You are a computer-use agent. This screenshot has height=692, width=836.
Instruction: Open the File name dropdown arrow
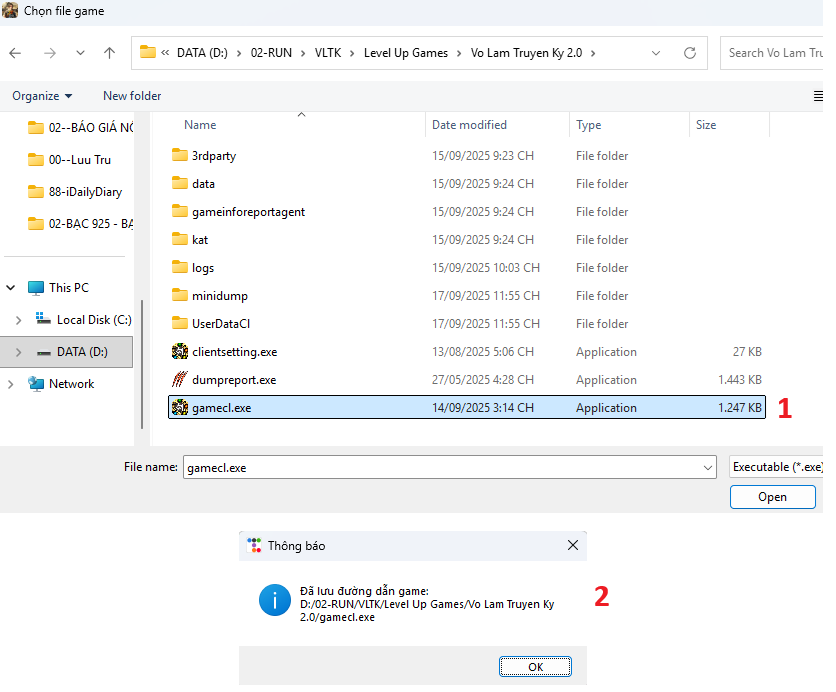(x=708, y=468)
